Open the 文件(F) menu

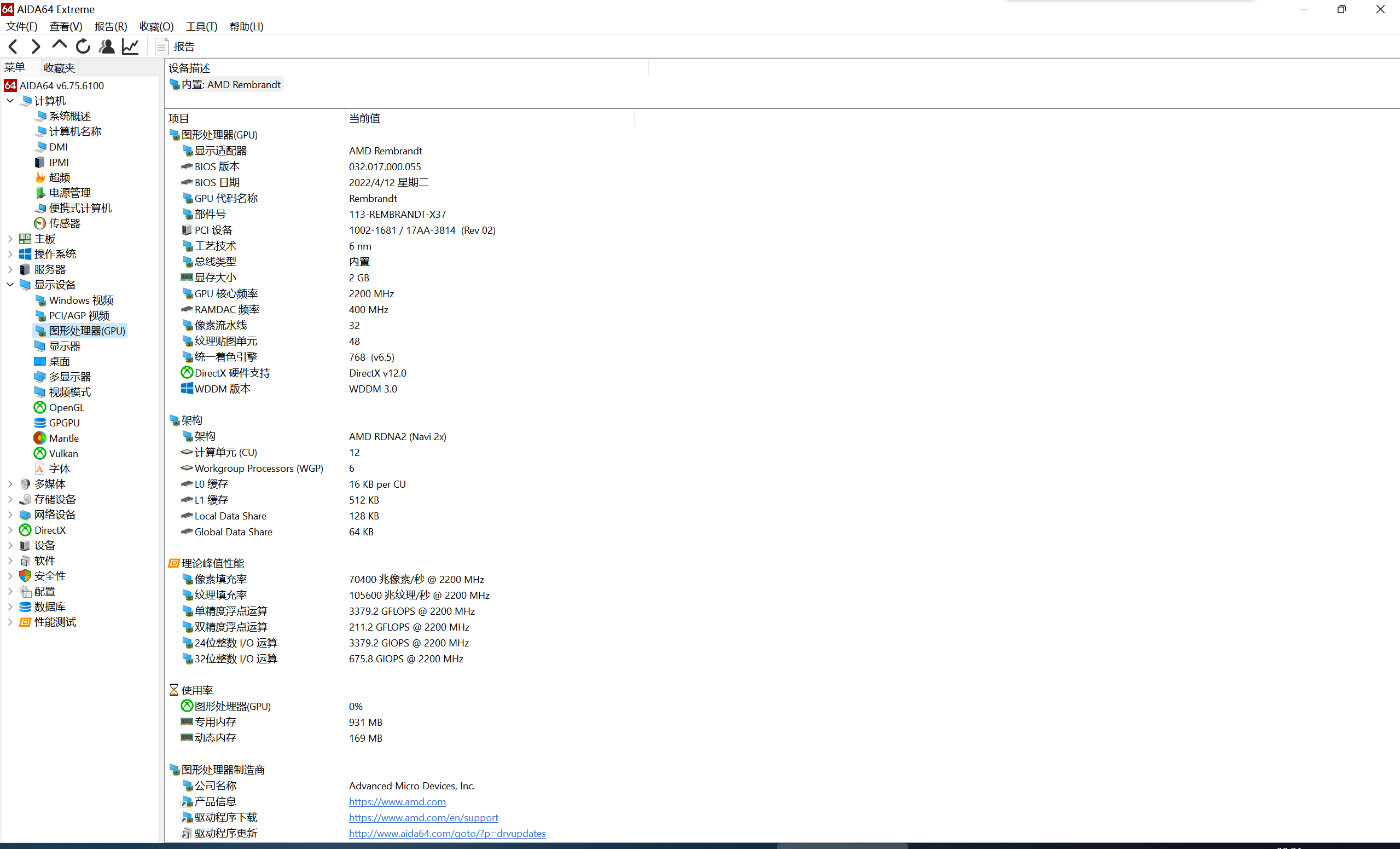[21, 26]
